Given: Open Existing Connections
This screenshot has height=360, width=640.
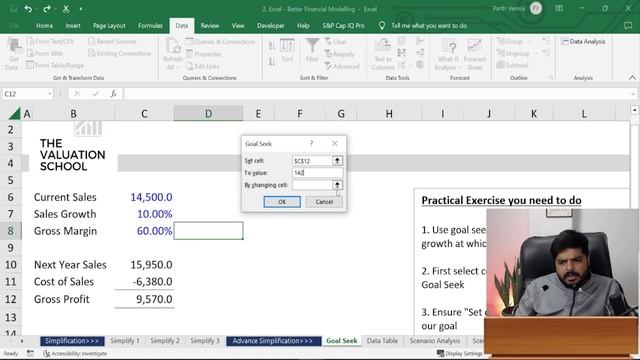Looking at the screenshot, I should click(x=120, y=53).
